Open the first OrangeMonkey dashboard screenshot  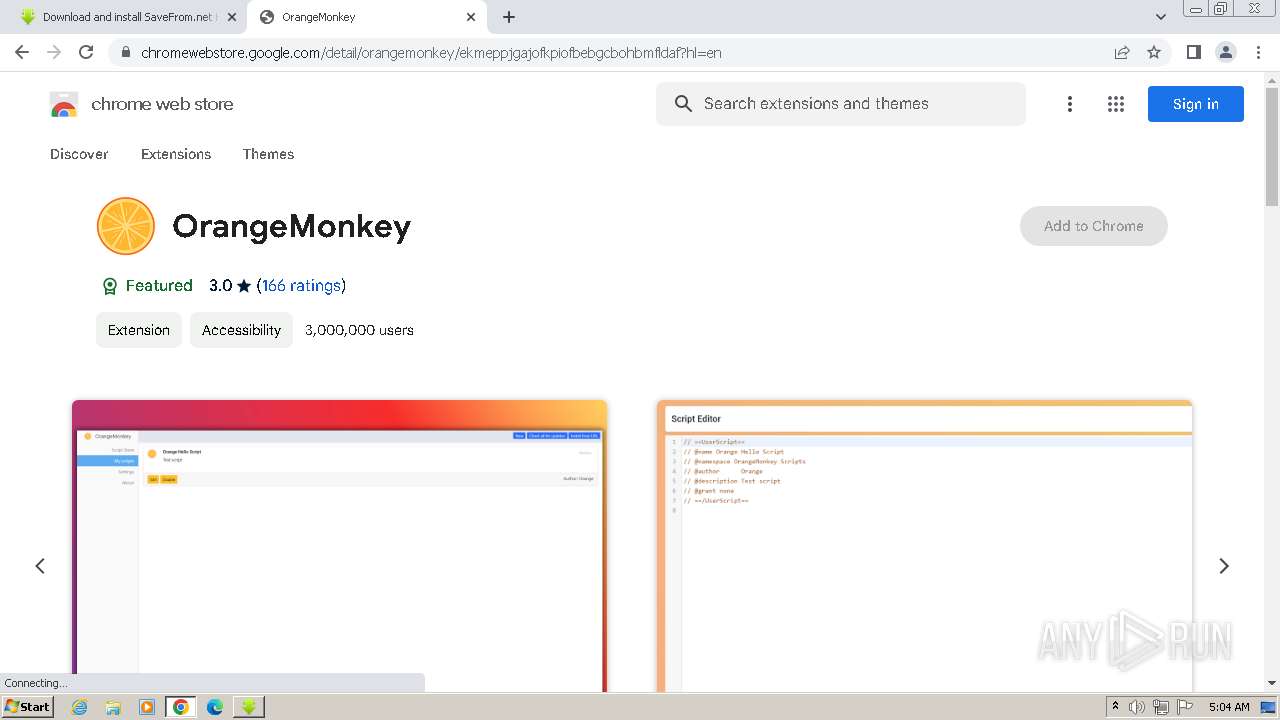(339, 546)
